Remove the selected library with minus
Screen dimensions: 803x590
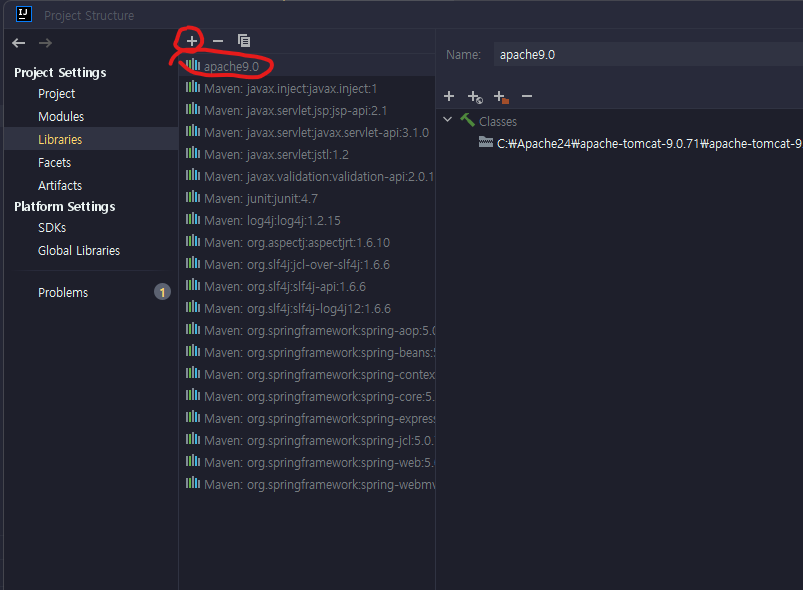[218, 41]
